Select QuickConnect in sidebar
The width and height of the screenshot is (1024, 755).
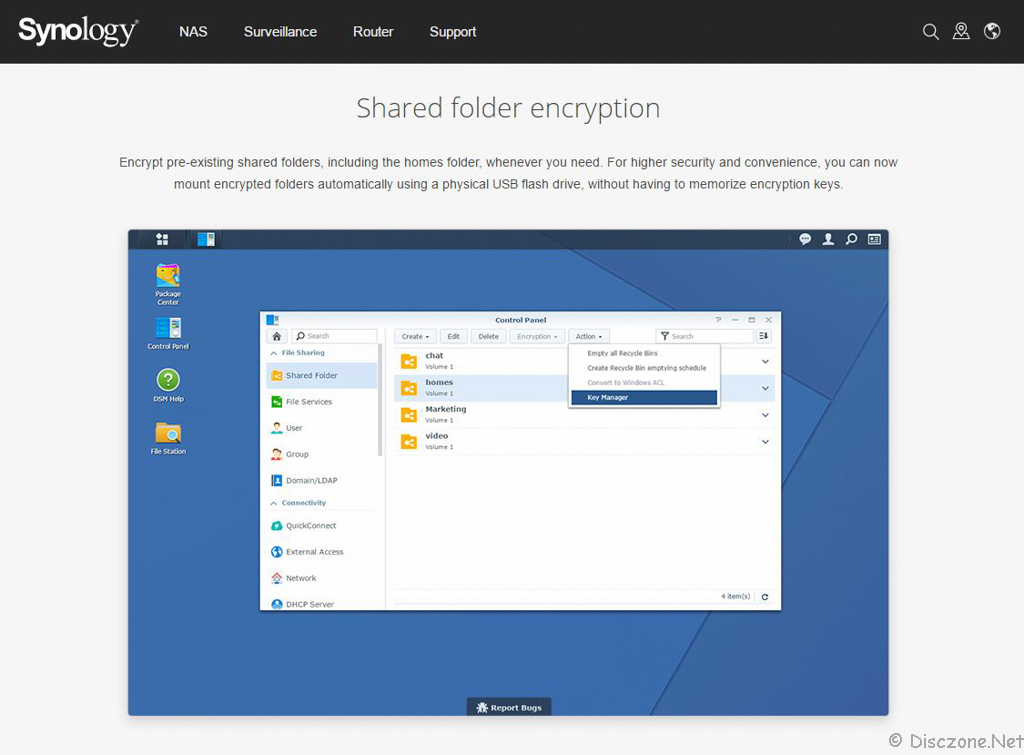point(322,526)
